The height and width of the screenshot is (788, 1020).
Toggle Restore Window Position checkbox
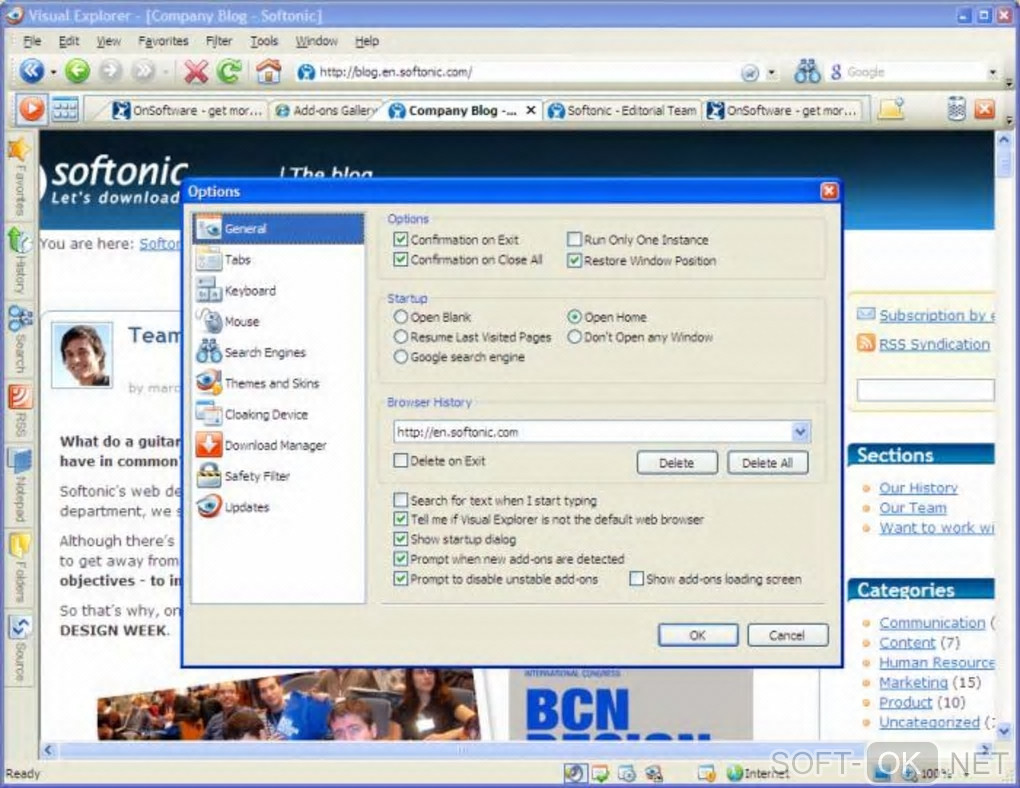tap(574, 260)
